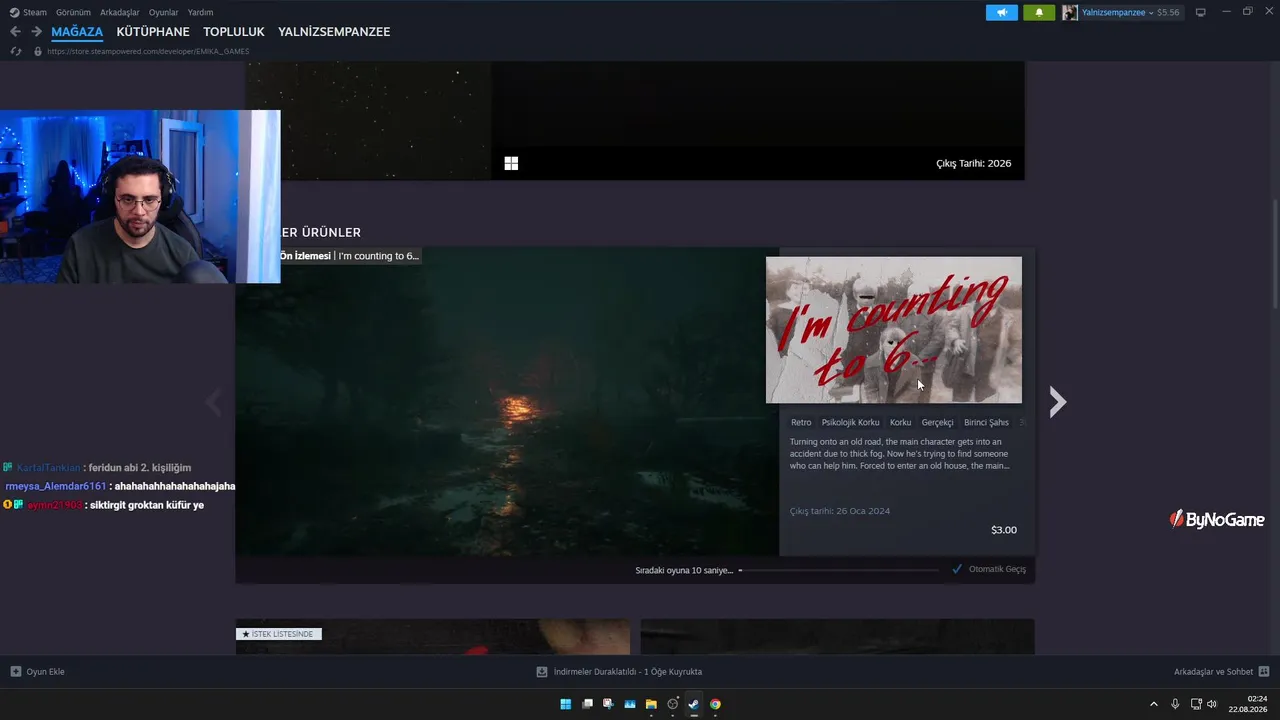Click the Retro tag
This screenshot has width=1280, height=720.
tap(801, 422)
